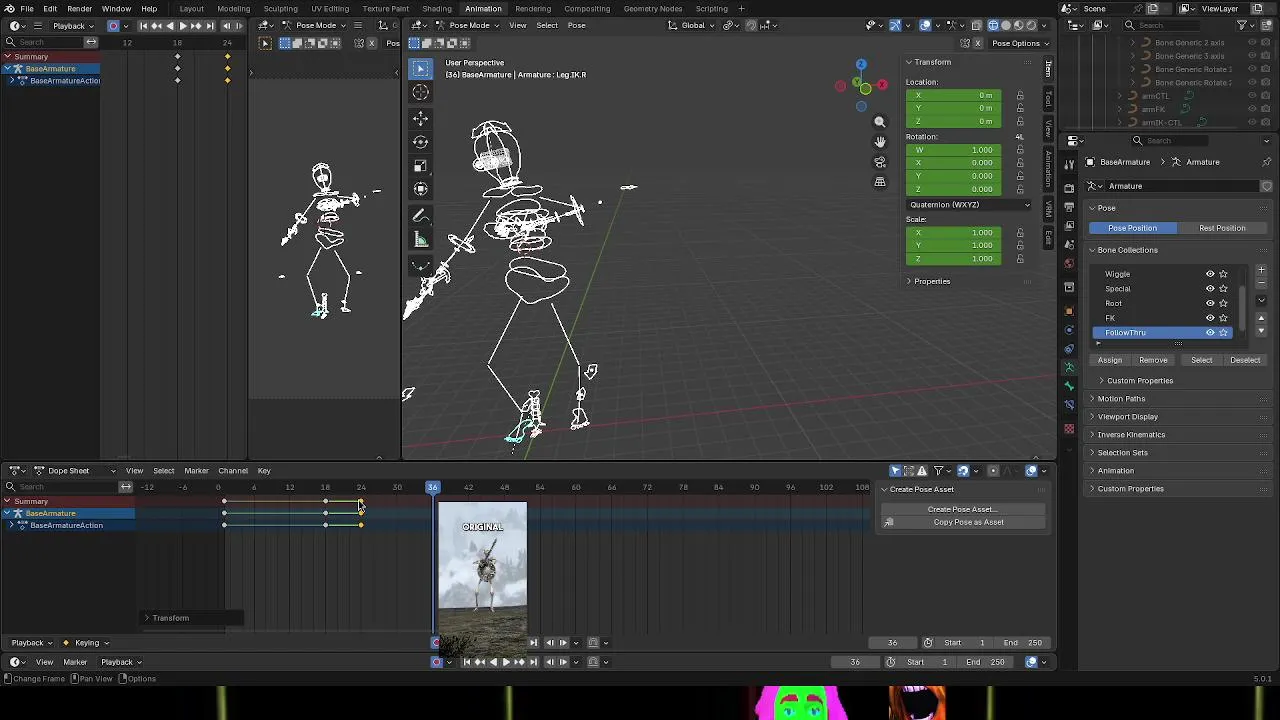Select the Measure tool
This screenshot has width=1280, height=720.
pos(421,240)
